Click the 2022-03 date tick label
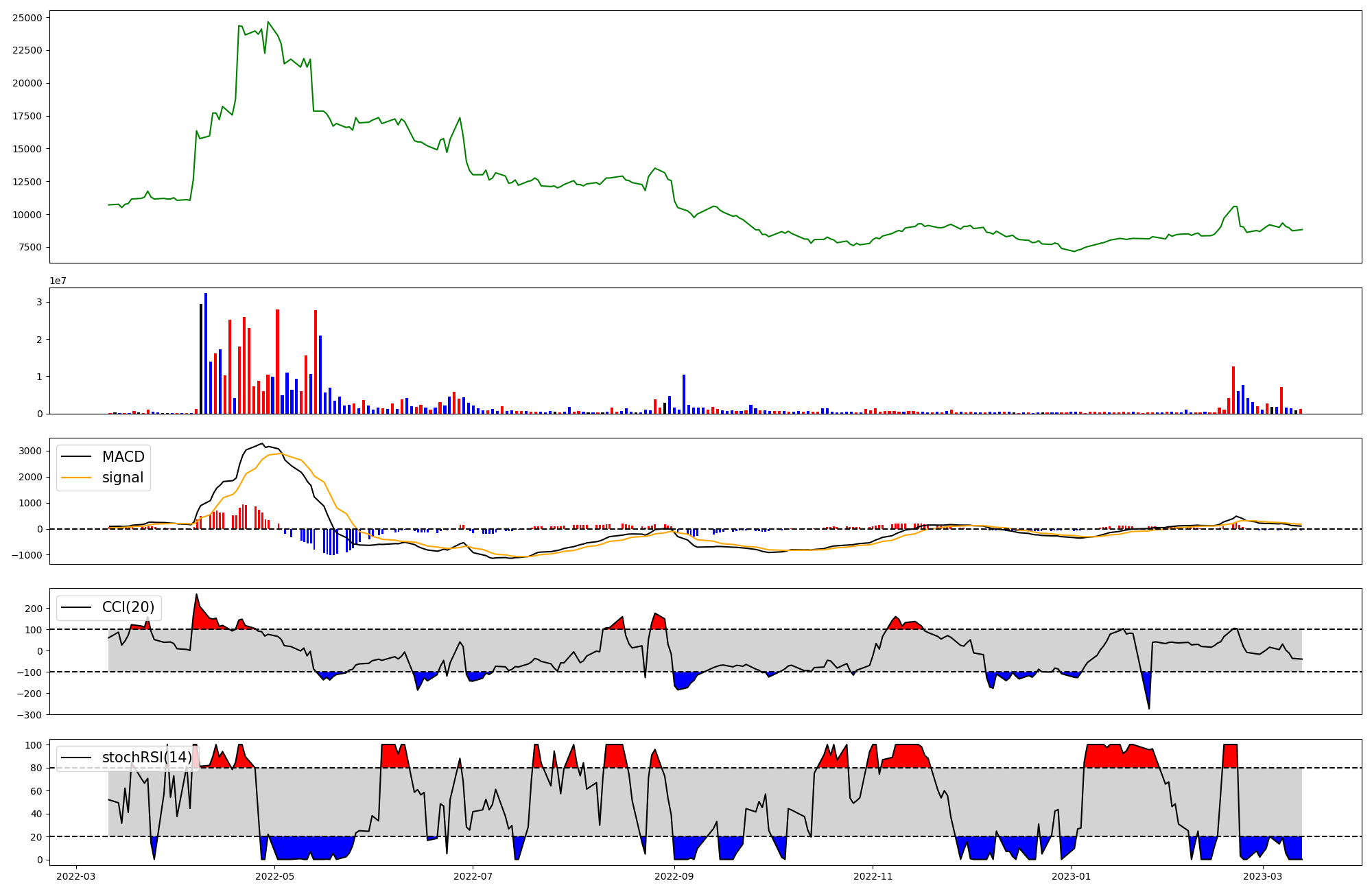1372x892 pixels. (75, 876)
